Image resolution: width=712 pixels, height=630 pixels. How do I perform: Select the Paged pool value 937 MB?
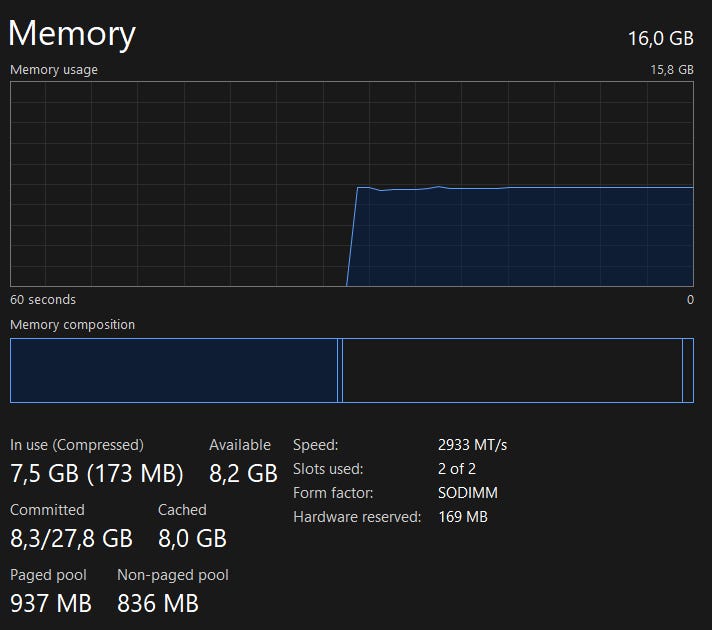click(51, 604)
